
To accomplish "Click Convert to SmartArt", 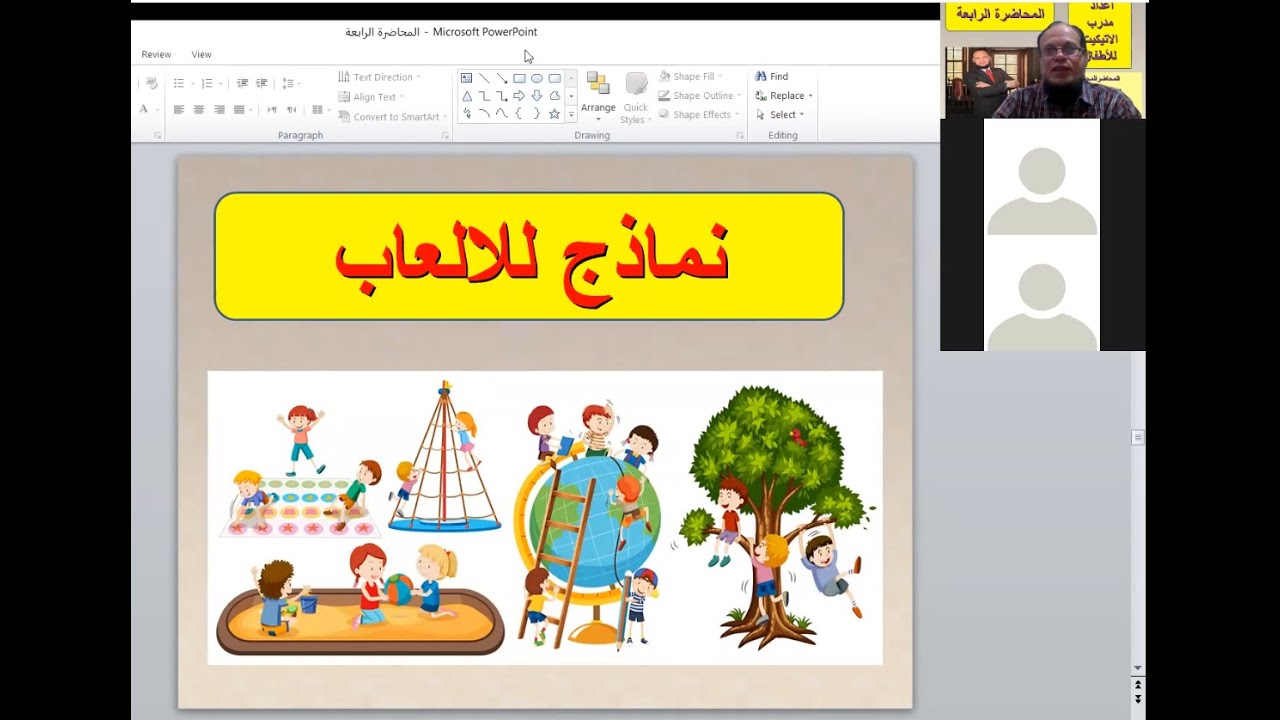I will (392, 117).
